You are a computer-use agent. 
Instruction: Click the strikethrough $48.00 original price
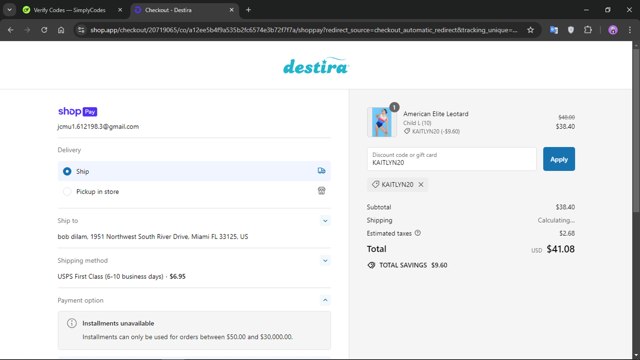pos(567,117)
